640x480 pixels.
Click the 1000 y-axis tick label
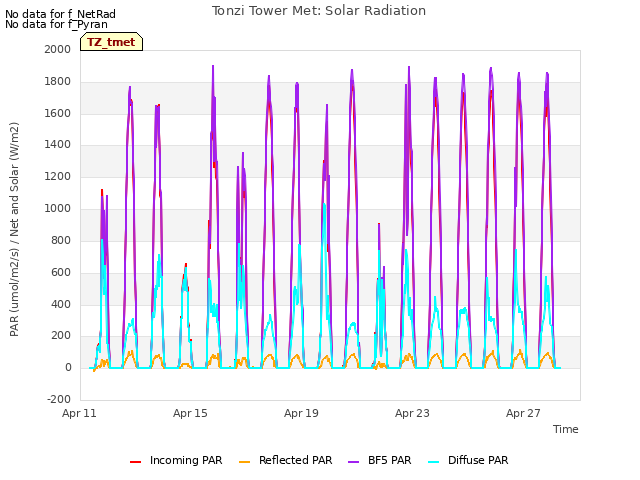pos(58,208)
